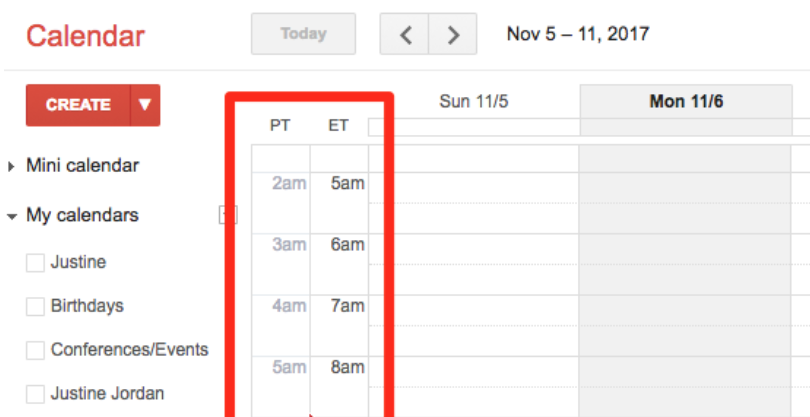Screen dimensions: 810x417
Task: Click the ET timezone column label
Action: tap(339, 126)
